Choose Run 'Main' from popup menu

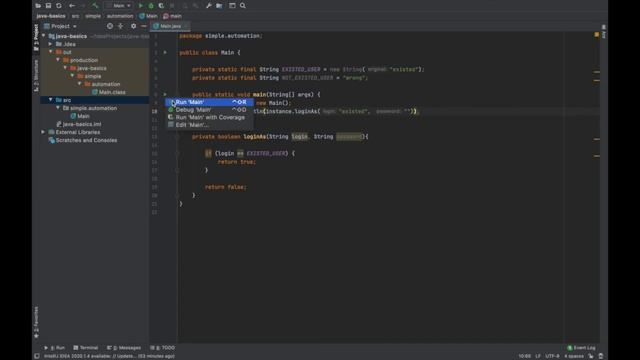click(x=209, y=102)
